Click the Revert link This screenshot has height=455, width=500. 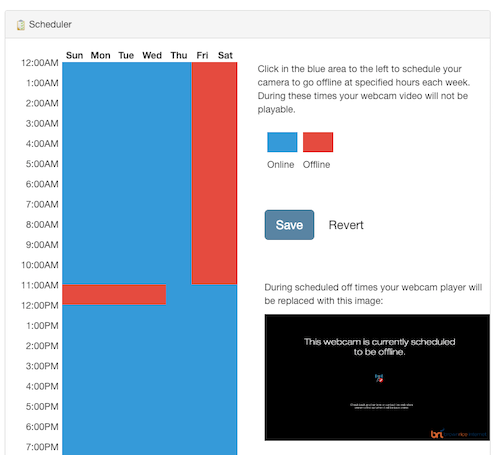point(346,225)
